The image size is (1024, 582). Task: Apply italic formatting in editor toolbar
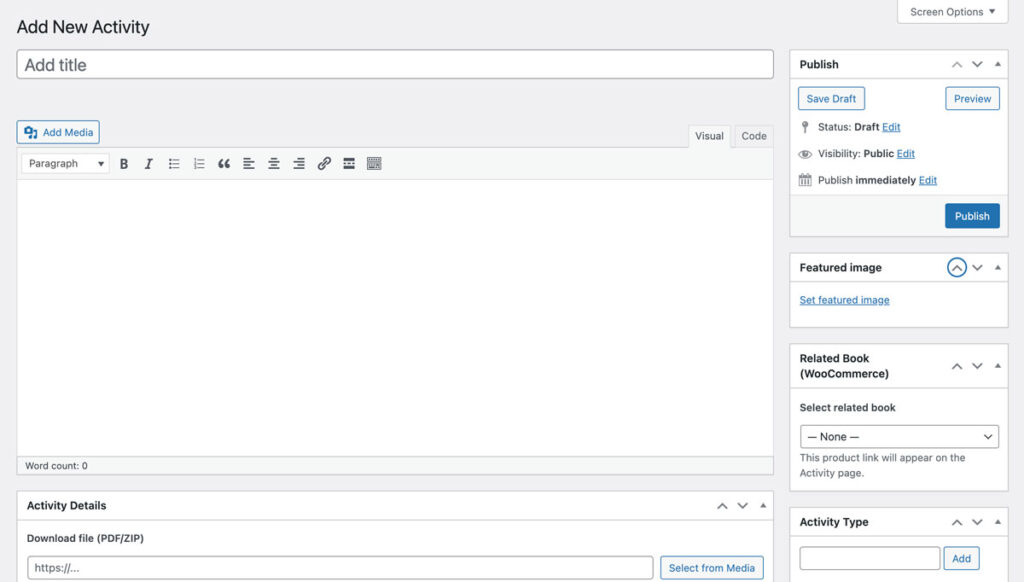click(x=149, y=164)
